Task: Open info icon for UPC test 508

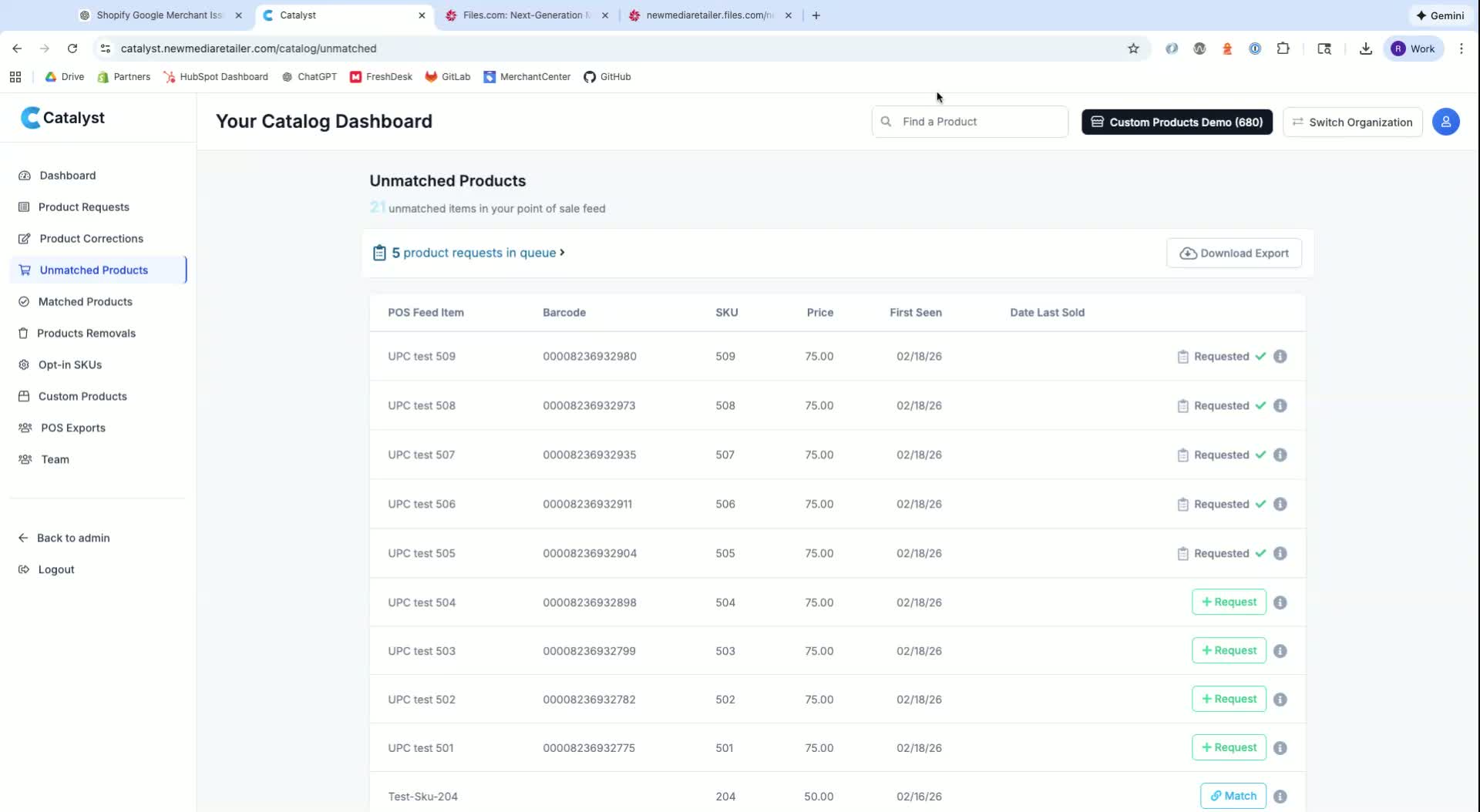Action: click(x=1280, y=406)
